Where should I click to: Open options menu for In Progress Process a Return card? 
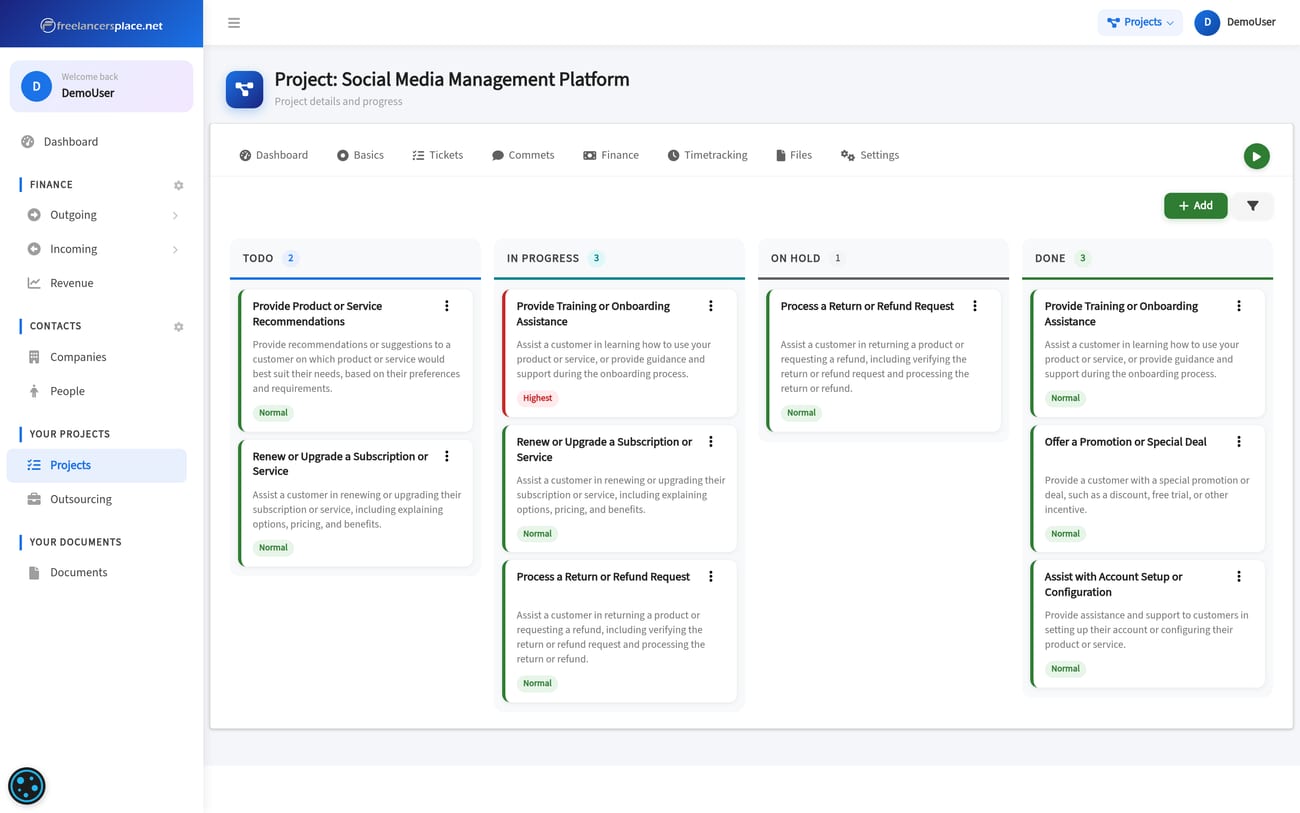point(711,577)
